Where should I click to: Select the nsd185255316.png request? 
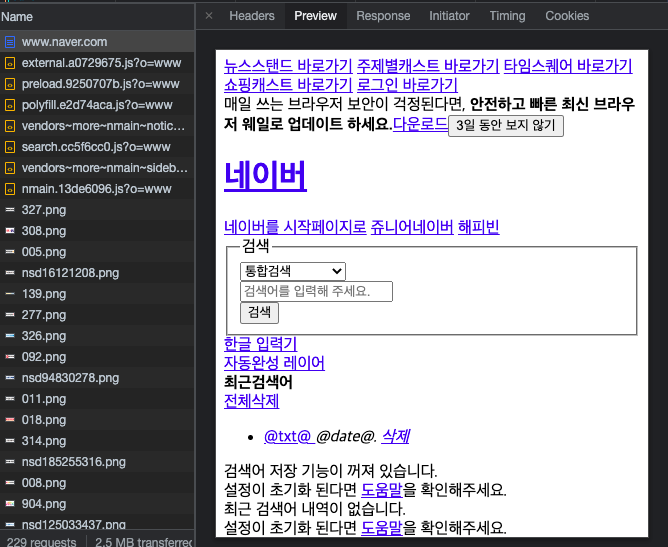tap(97, 462)
